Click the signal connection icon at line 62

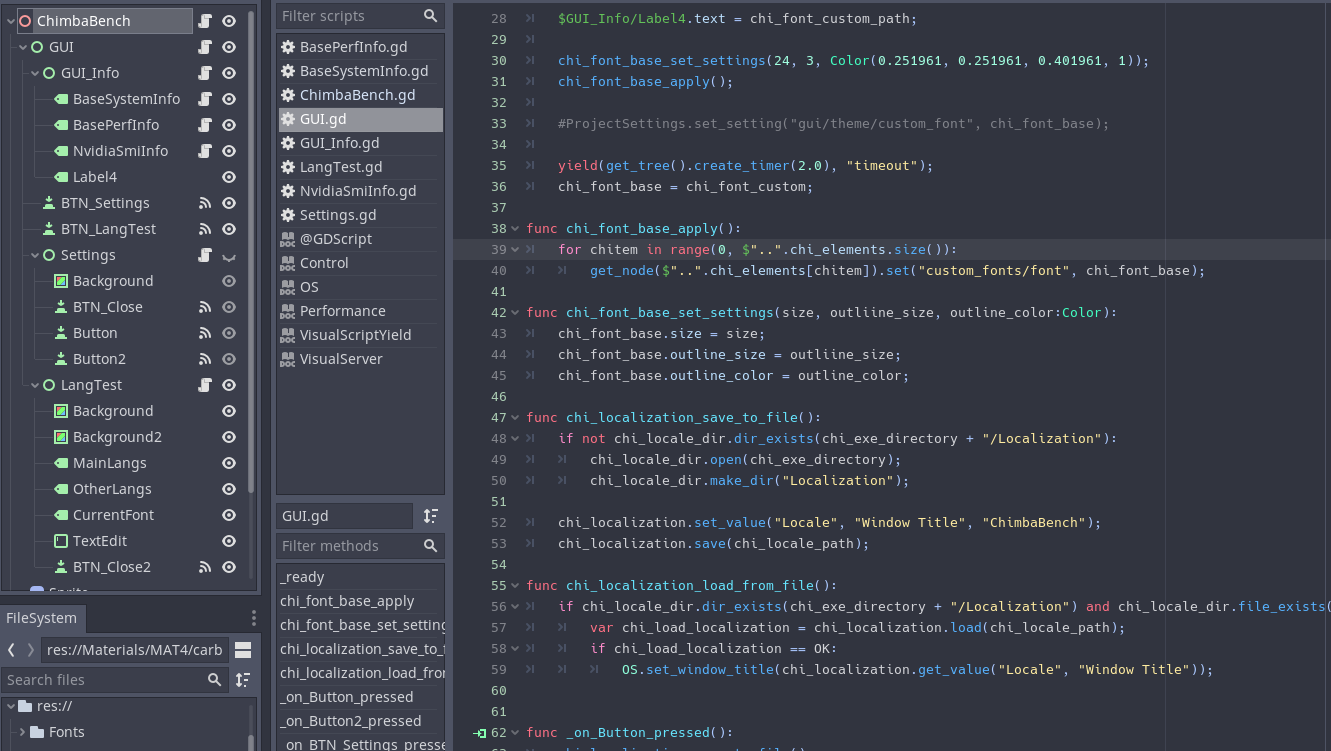tap(480, 733)
